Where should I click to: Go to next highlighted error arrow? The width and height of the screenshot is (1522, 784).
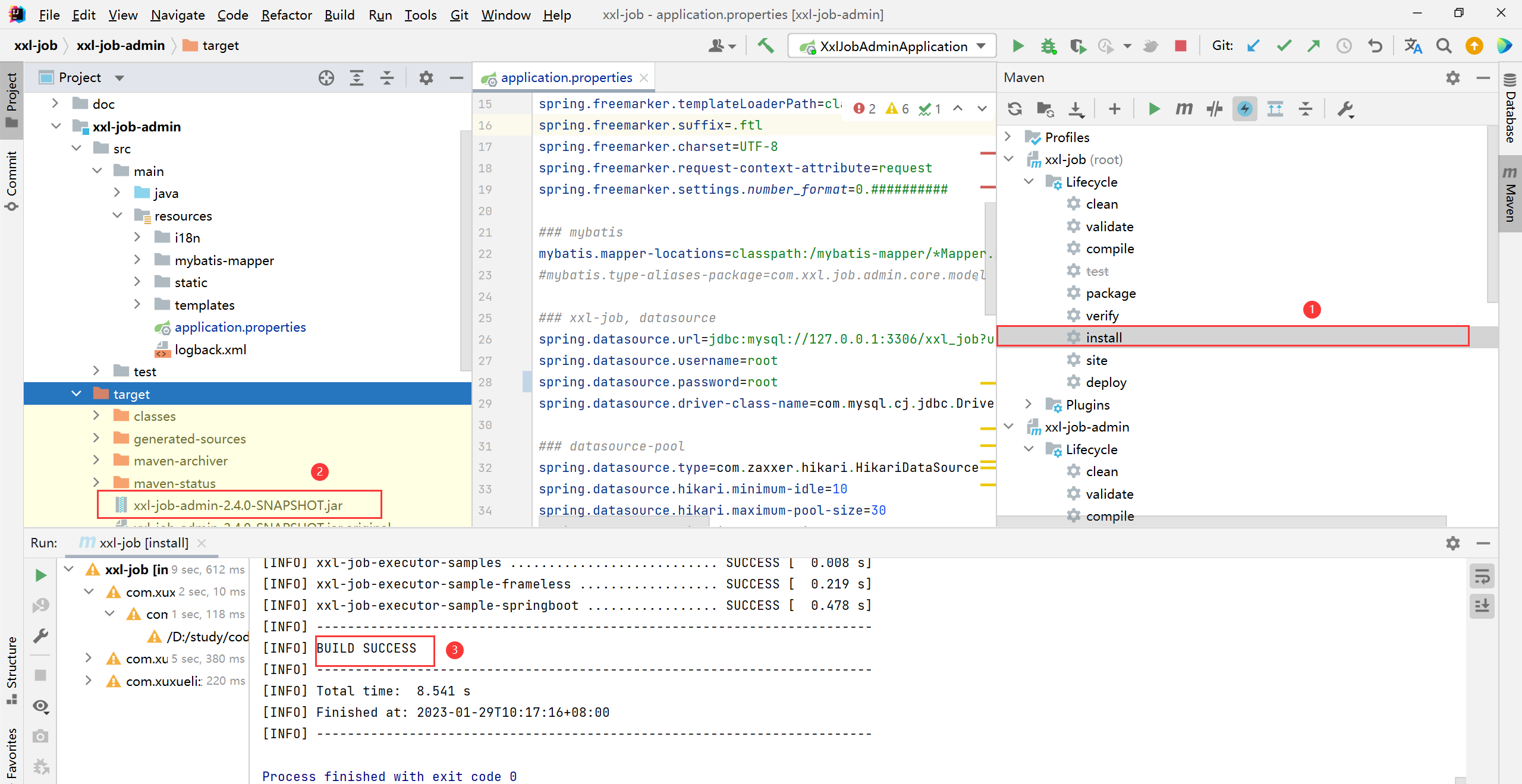pos(982,109)
